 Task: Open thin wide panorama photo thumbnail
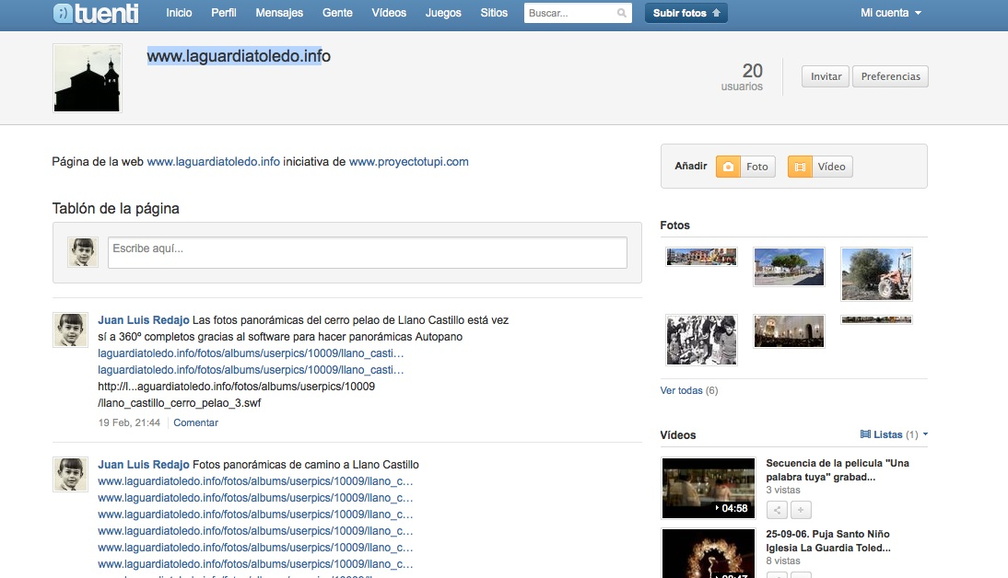[x=876, y=320]
